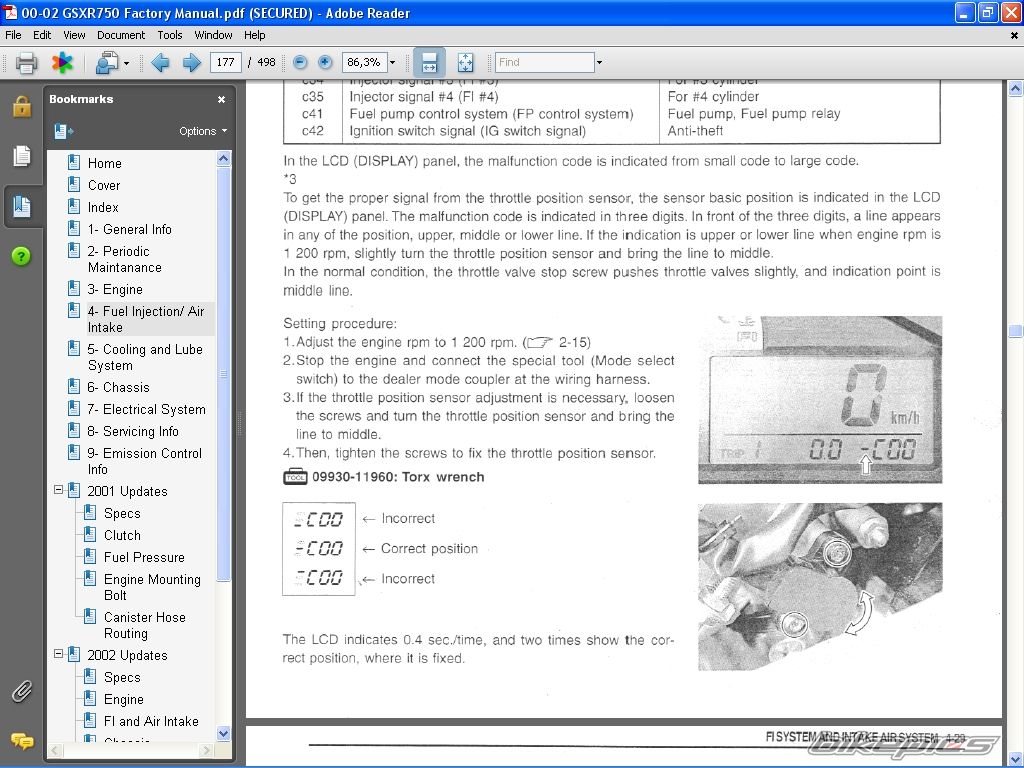Open the security settings padlock icon

click(x=22, y=106)
